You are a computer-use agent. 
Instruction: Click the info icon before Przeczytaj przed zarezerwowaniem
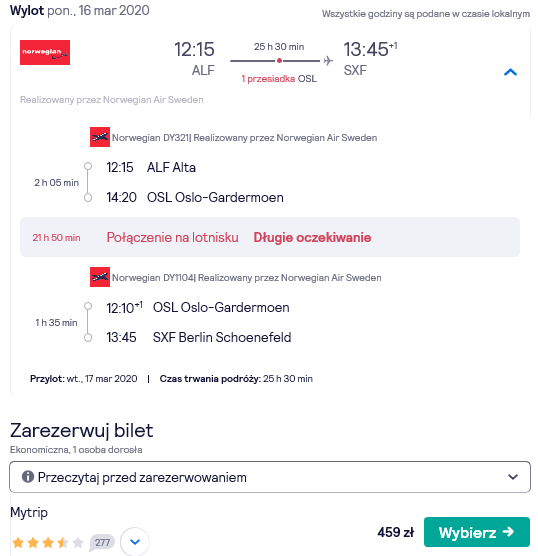tap(28, 477)
